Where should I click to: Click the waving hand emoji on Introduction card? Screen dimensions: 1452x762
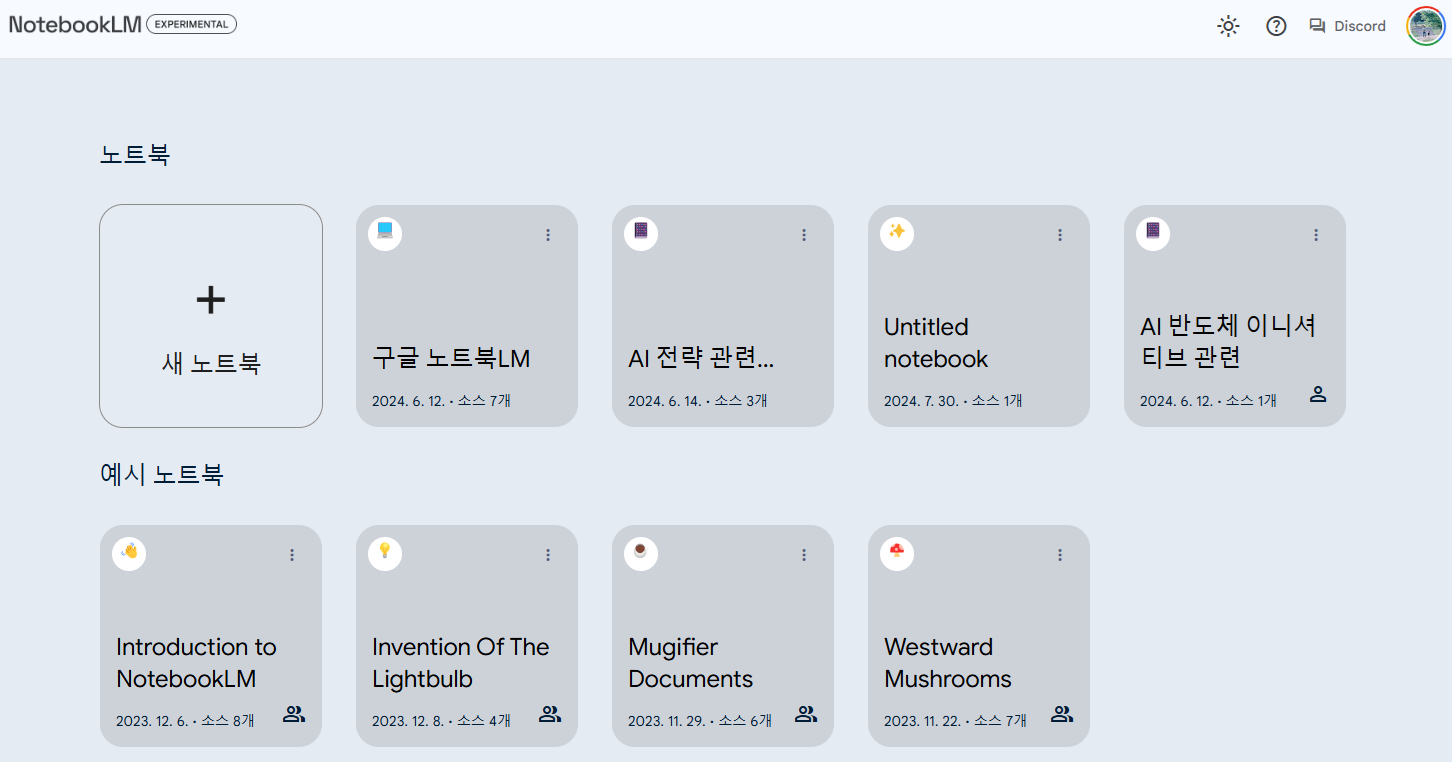129,553
